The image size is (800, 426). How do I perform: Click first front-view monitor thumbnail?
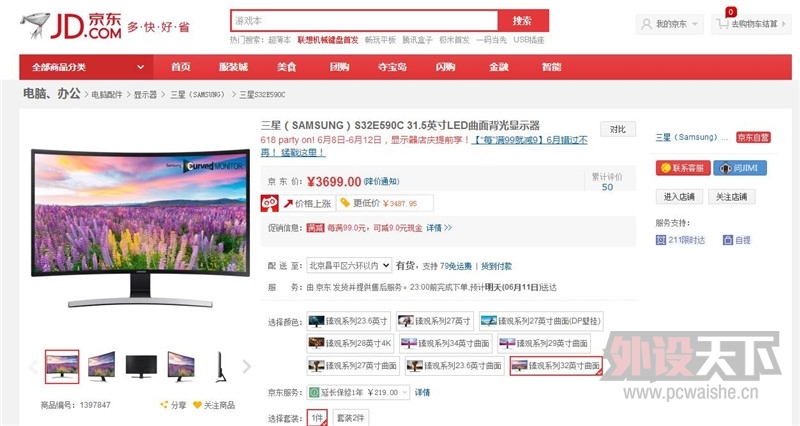click(x=62, y=366)
